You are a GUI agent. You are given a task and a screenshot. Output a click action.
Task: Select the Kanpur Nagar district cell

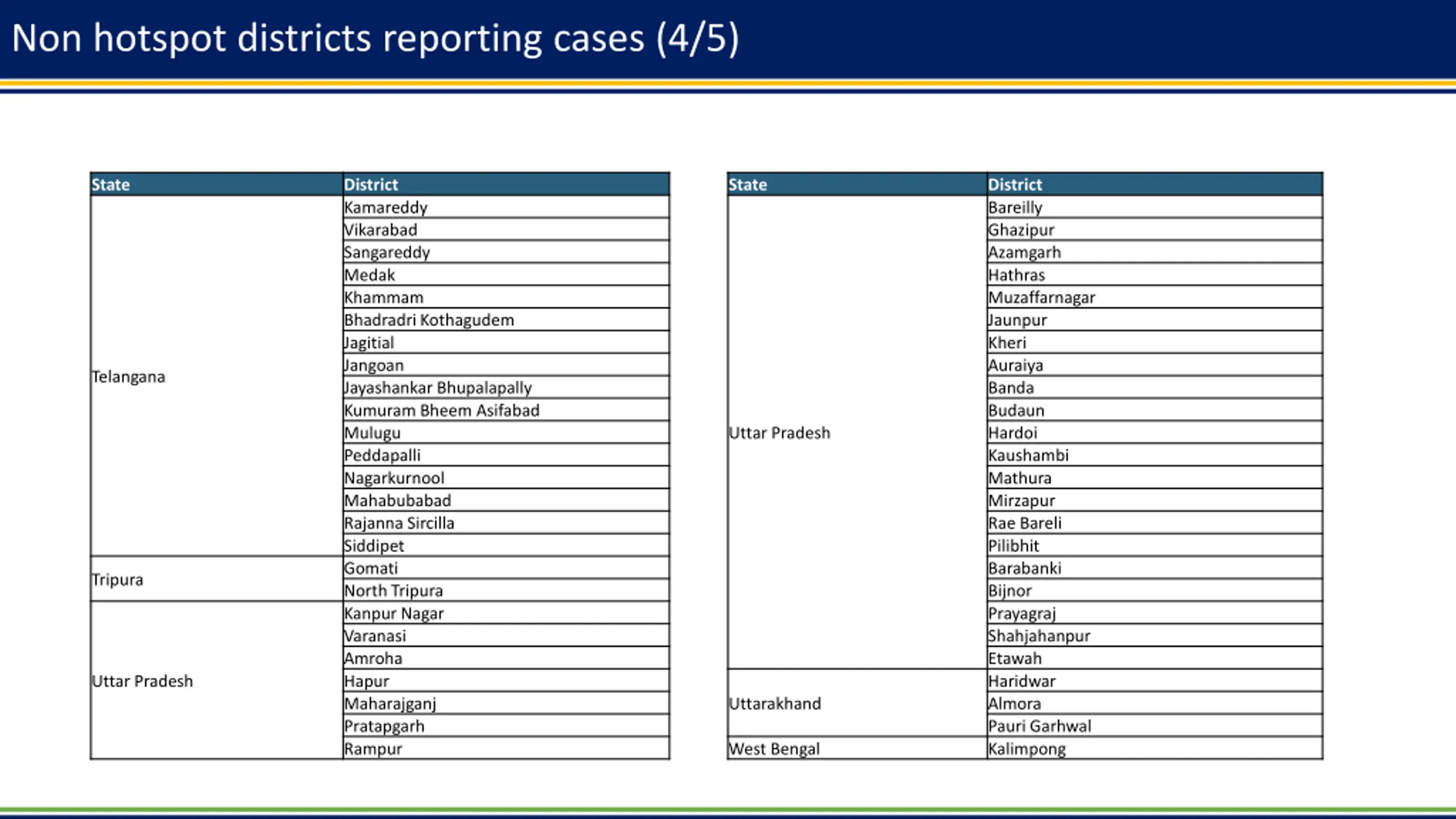click(506, 613)
